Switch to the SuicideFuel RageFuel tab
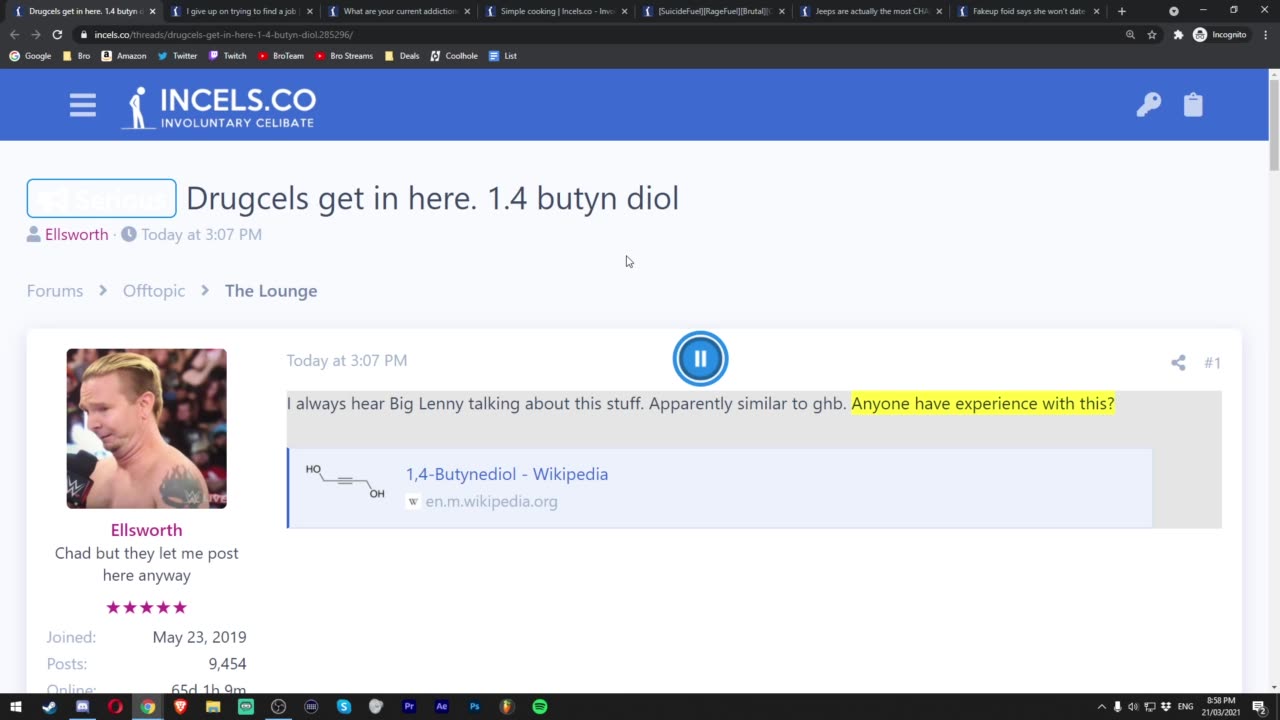Screen dimensions: 1280x720 click(x=713, y=11)
